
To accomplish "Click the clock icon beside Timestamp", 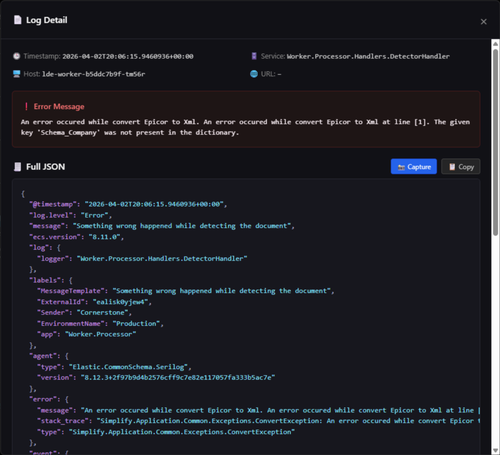I will [16, 56].
